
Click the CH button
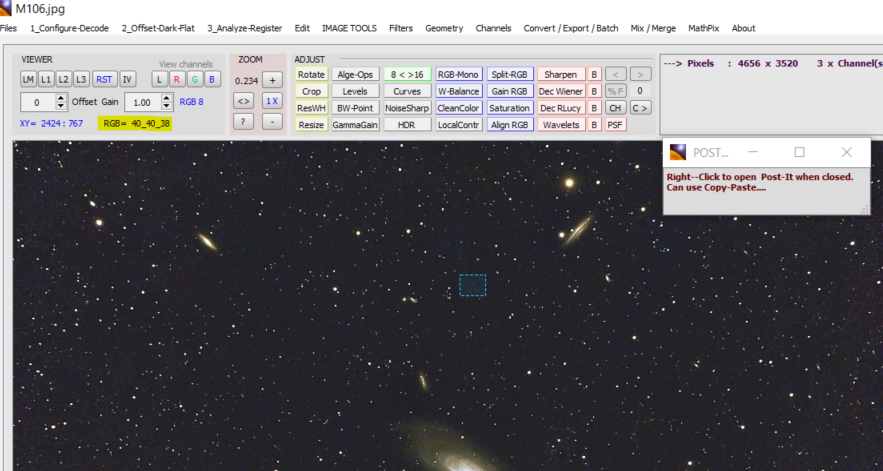(x=616, y=108)
